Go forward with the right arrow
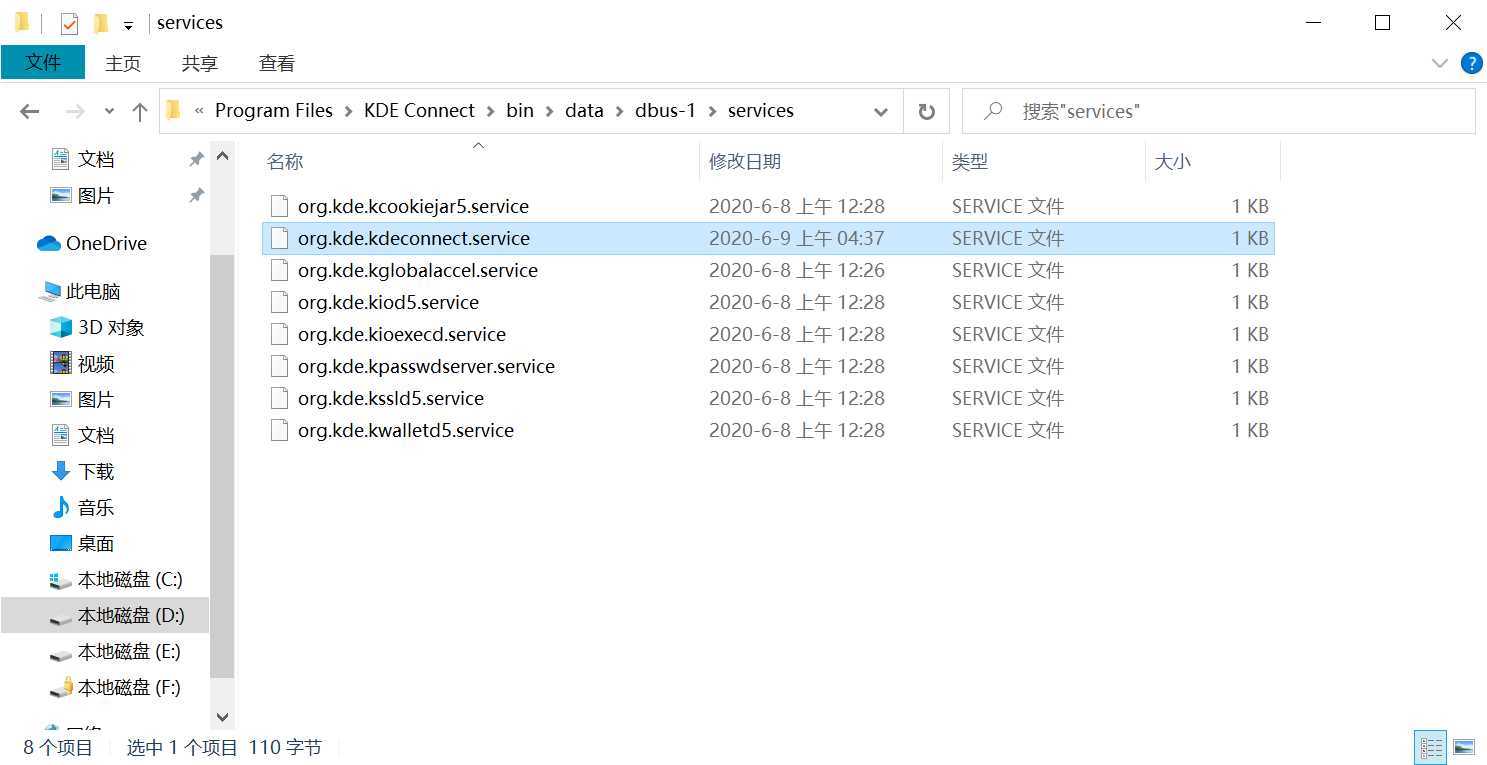The width and height of the screenshot is (1487, 765). 75,112
